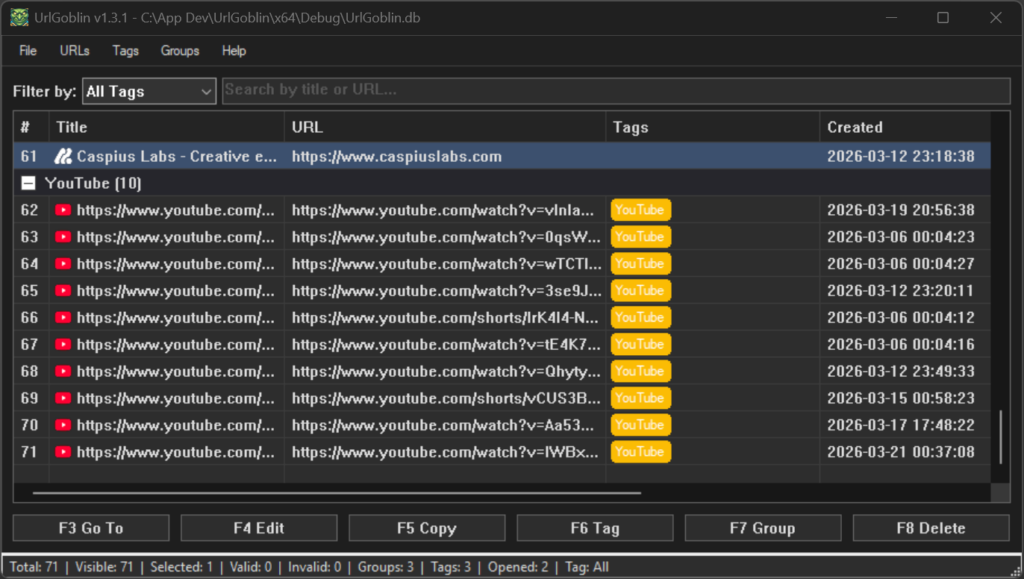The width and height of the screenshot is (1024, 579).
Task: Sort the list by Created column header
Action: click(854, 127)
